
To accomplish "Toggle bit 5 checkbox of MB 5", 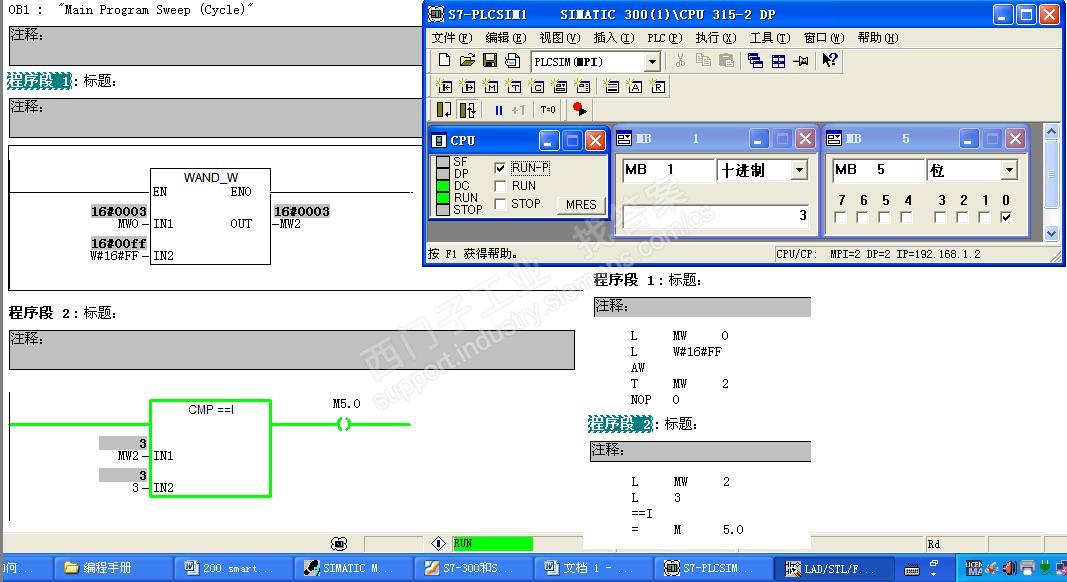I will point(885,217).
